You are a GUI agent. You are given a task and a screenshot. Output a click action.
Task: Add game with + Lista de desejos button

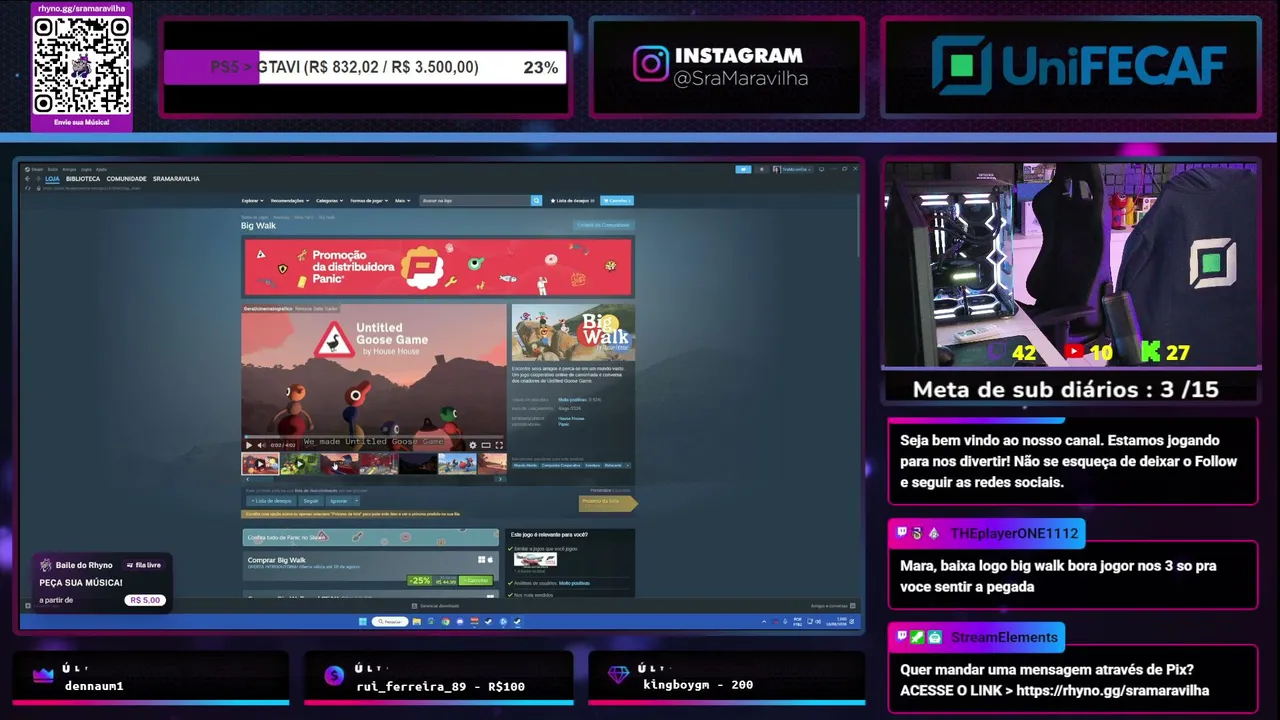(271, 501)
